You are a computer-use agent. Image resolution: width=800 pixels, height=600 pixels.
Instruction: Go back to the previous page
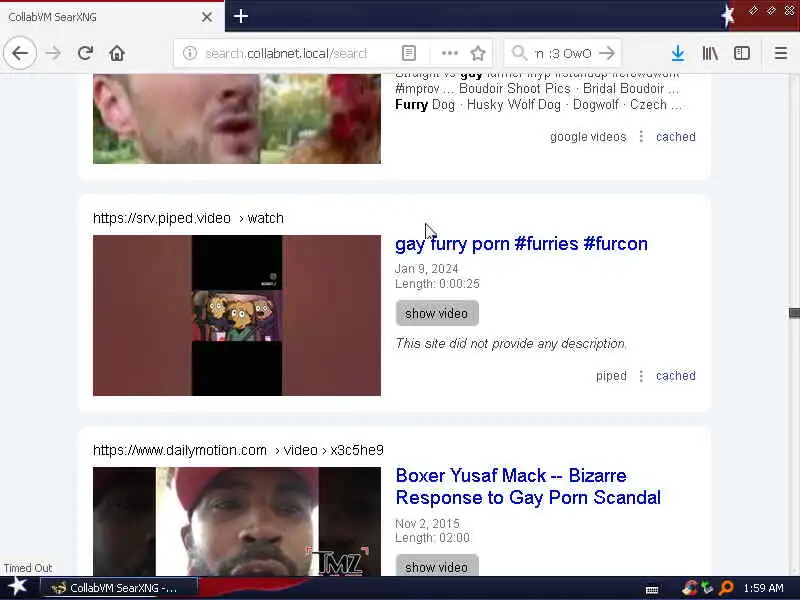click(20, 53)
